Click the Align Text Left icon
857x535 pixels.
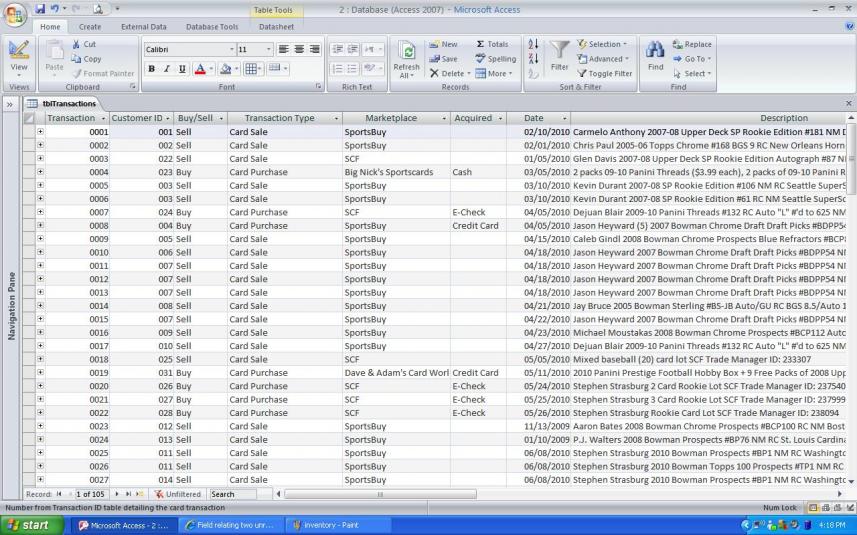(x=283, y=49)
